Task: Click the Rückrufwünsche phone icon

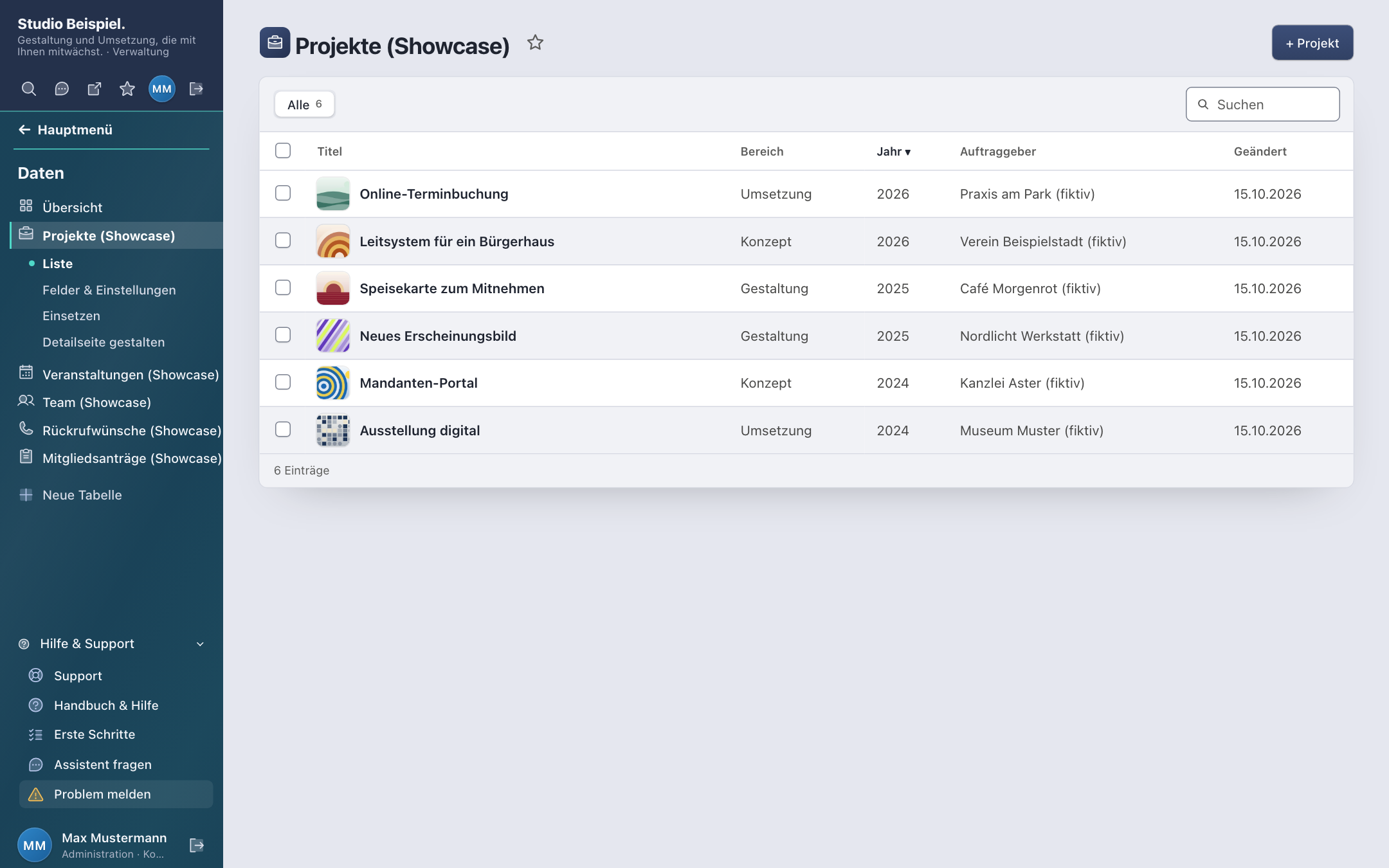Action: click(26, 428)
